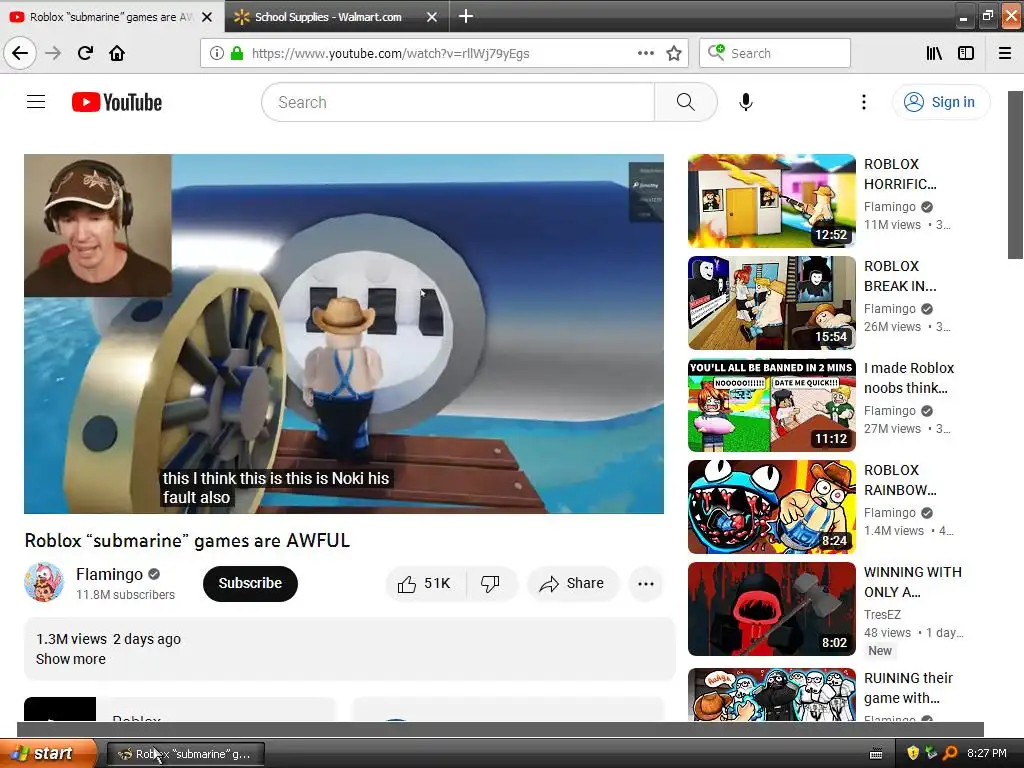The image size is (1024, 768).
Task: Share the video
Action: pyautogui.click(x=572, y=583)
